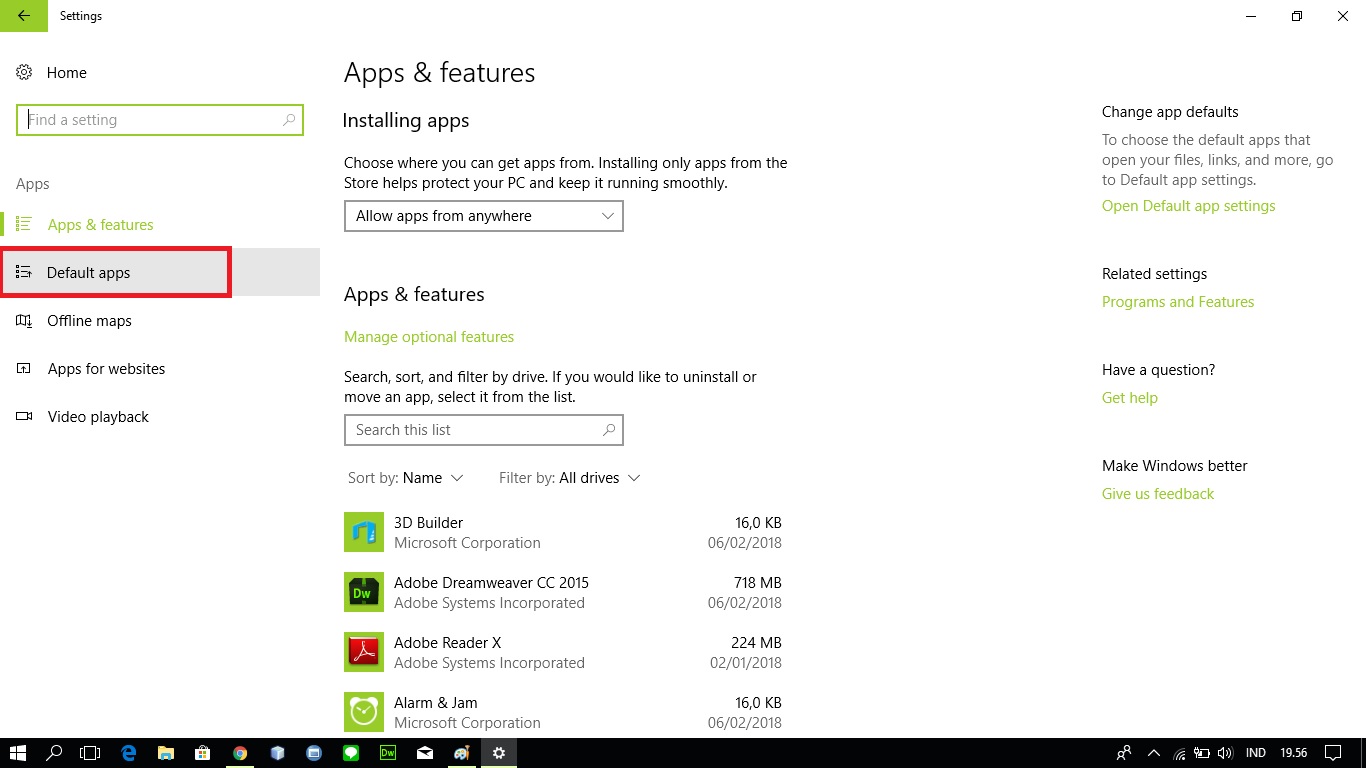Click the 'Related settings' heading
Viewport: 1366px width, 768px height.
[1154, 274]
